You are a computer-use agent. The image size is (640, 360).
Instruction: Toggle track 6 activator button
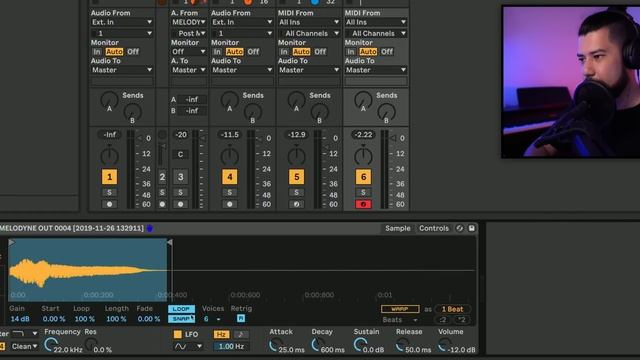[x=363, y=177]
